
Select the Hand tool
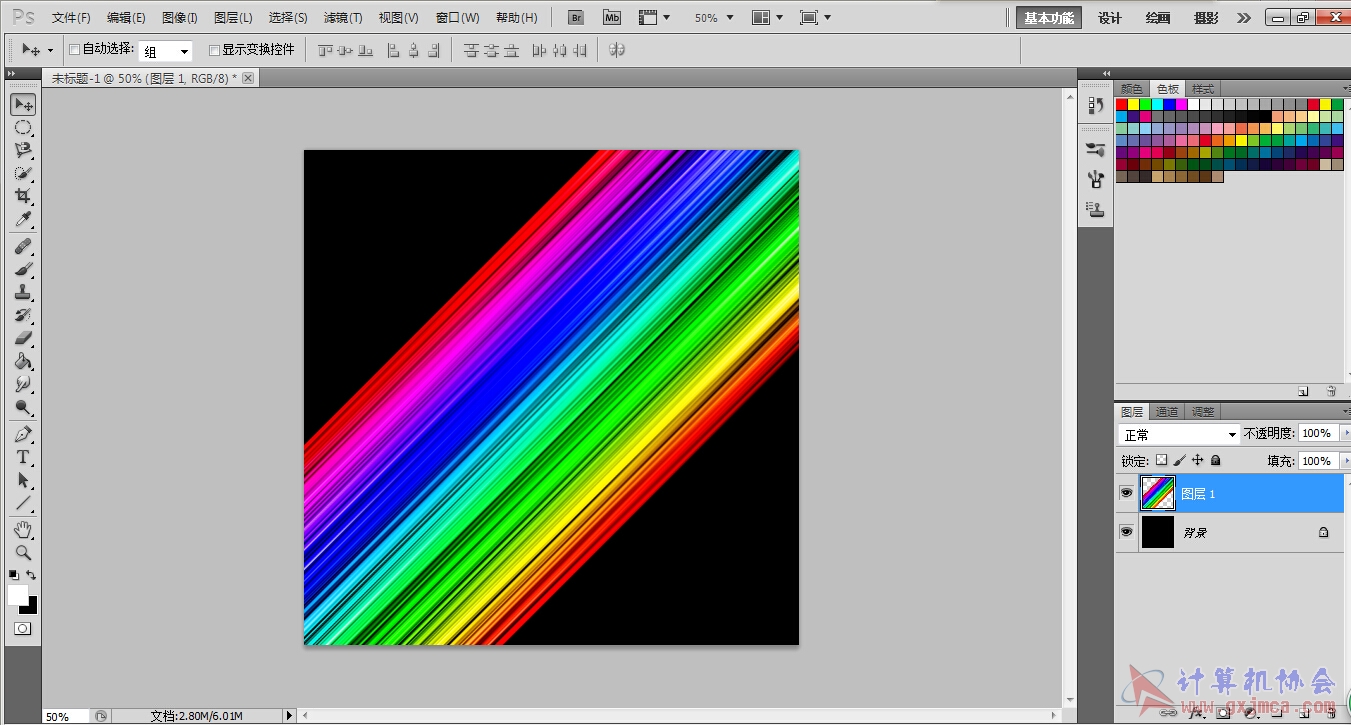pyautogui.click(x=23, y=529)
